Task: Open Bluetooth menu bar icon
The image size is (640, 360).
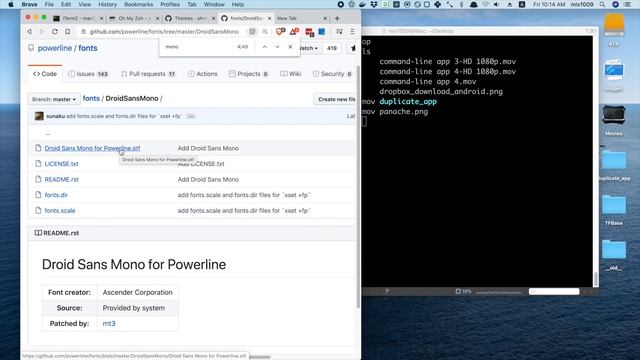Action: click(x=461, y=4)
